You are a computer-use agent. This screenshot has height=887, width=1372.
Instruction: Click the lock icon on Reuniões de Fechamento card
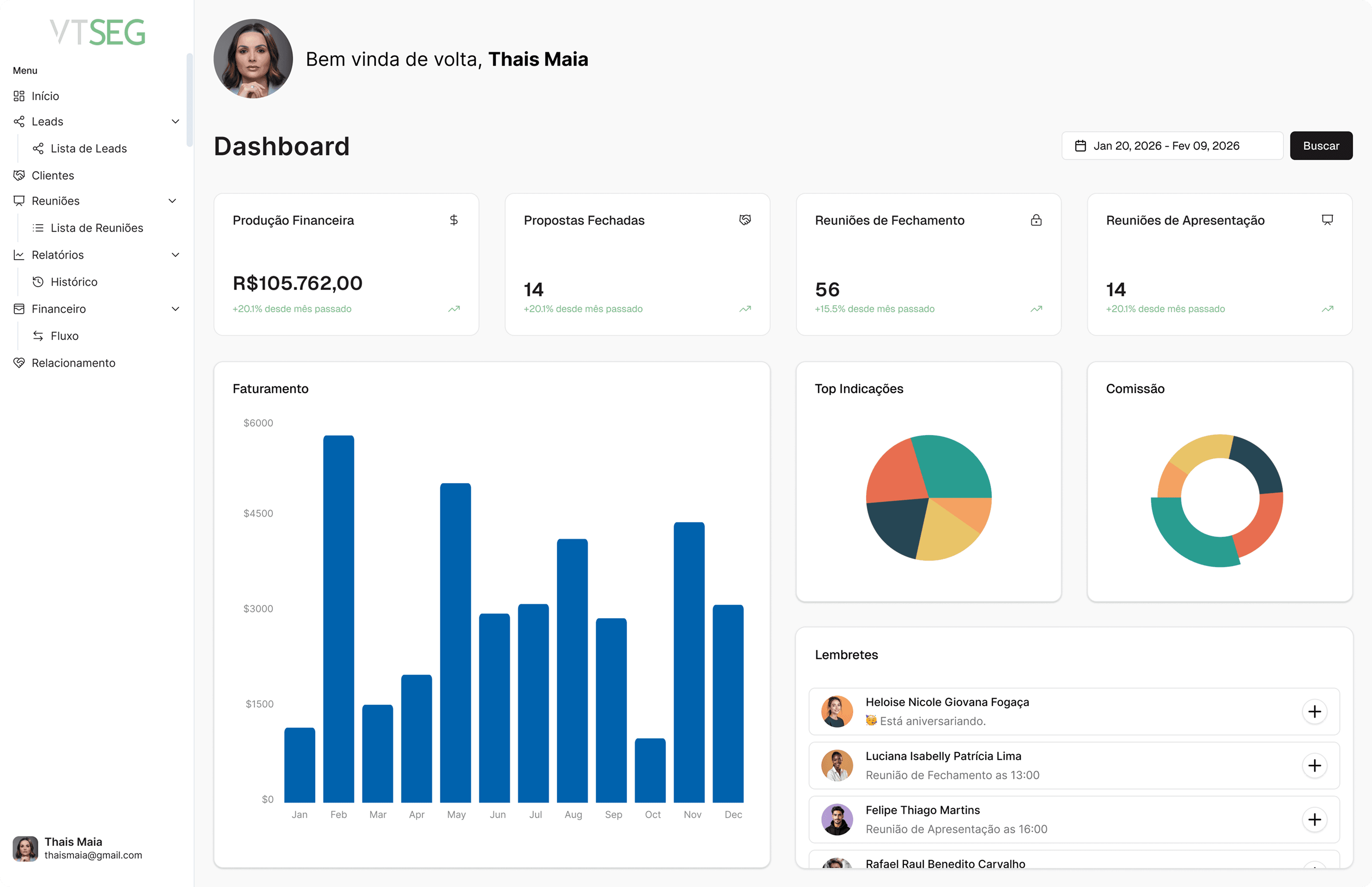[x=1036, y=220]
